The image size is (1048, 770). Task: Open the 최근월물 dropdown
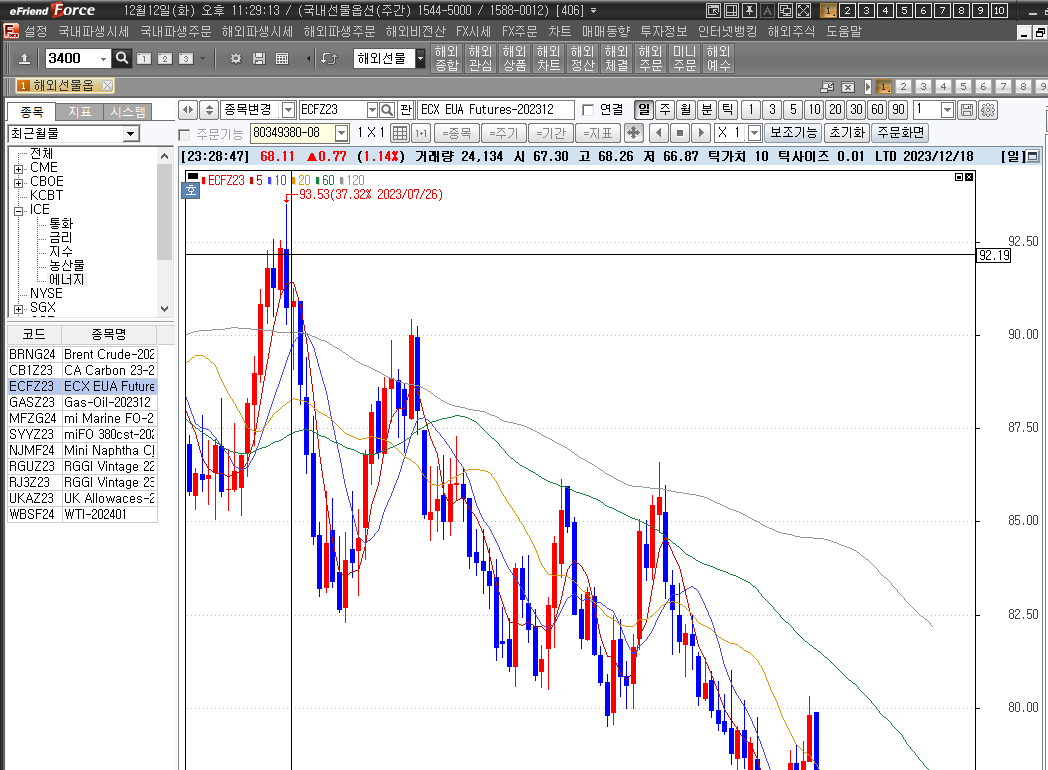coord(131,134)
